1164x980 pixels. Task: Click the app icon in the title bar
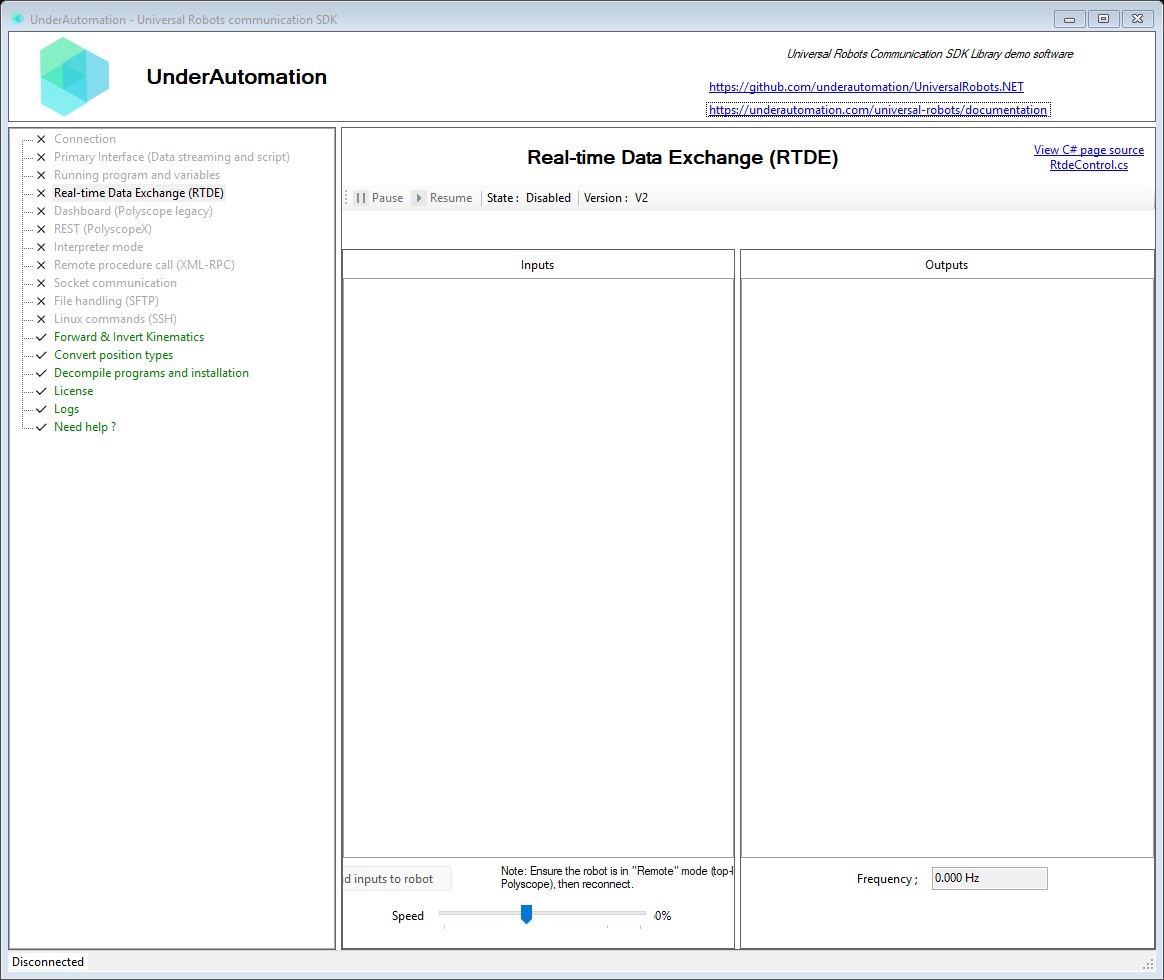pos(18,19)
